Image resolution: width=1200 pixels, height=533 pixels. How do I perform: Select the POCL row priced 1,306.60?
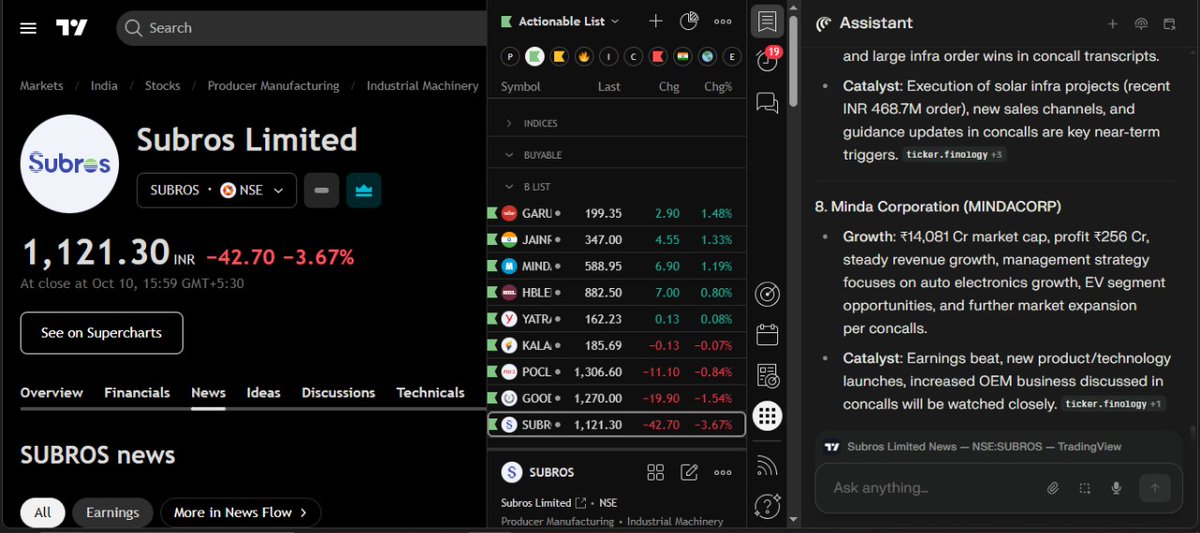coord(616,372)
